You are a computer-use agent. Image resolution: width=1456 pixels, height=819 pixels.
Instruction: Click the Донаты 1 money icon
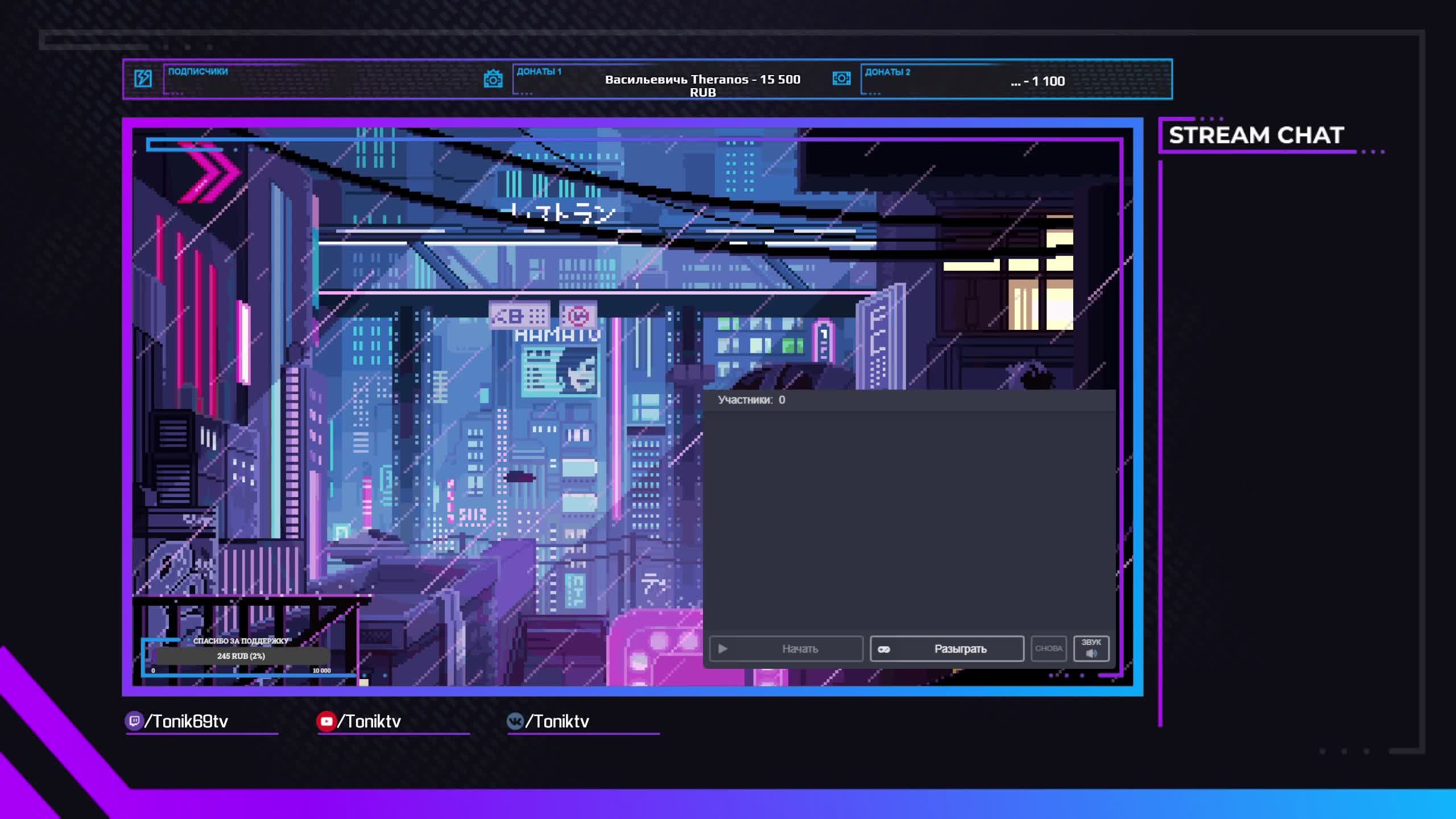[493, 78]
